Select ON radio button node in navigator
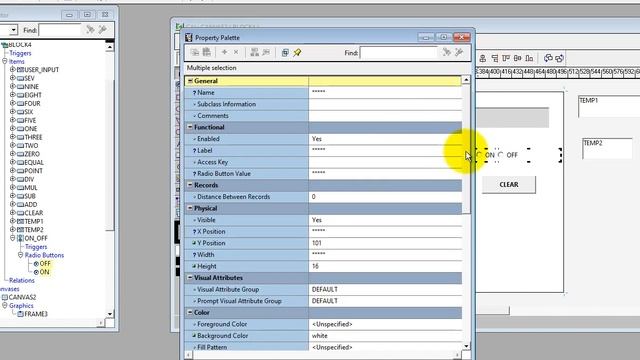Viewport: 640px width, 360px height. pos(44,272)
